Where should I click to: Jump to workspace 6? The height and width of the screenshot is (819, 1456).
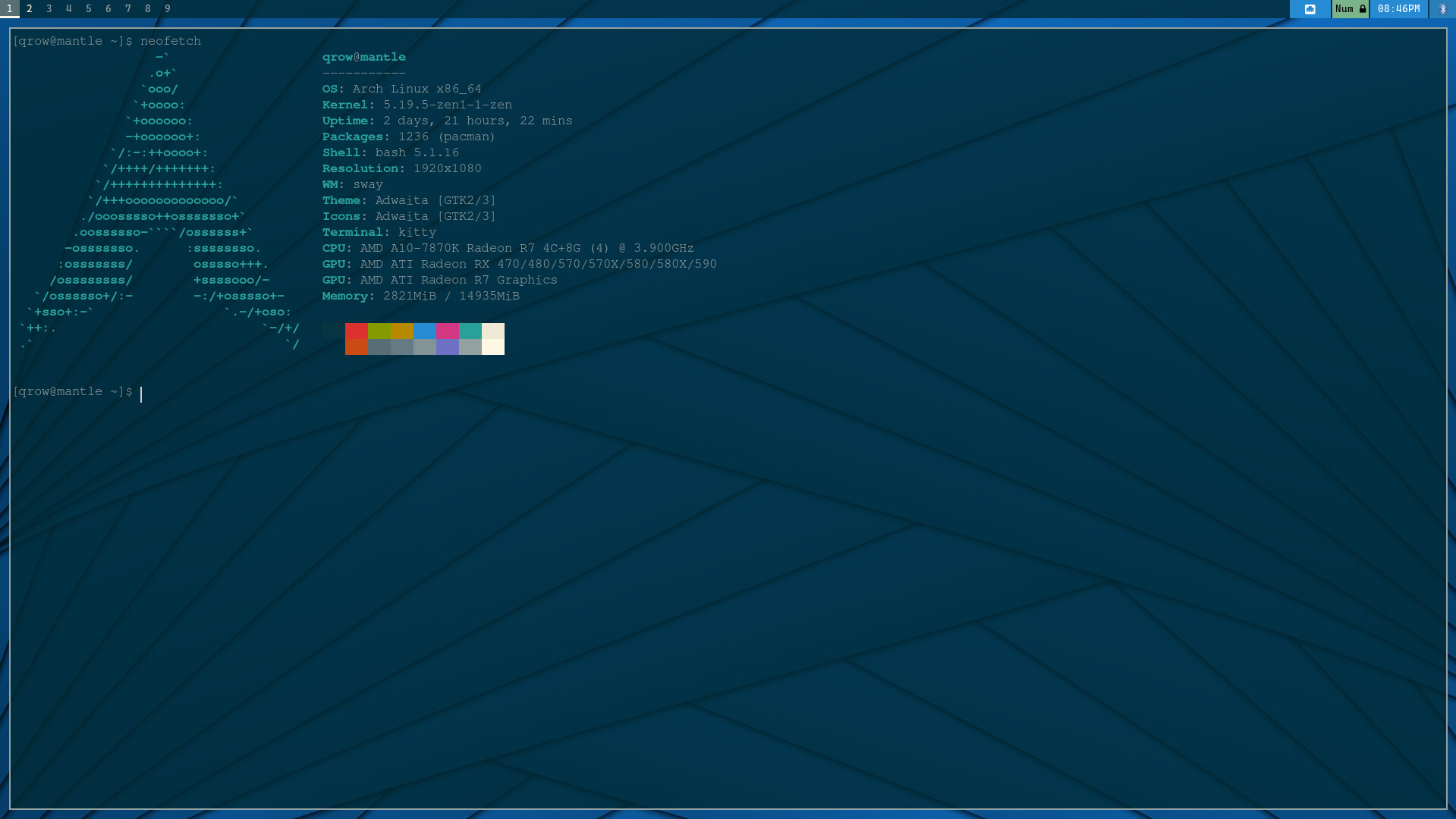[108, 9]
